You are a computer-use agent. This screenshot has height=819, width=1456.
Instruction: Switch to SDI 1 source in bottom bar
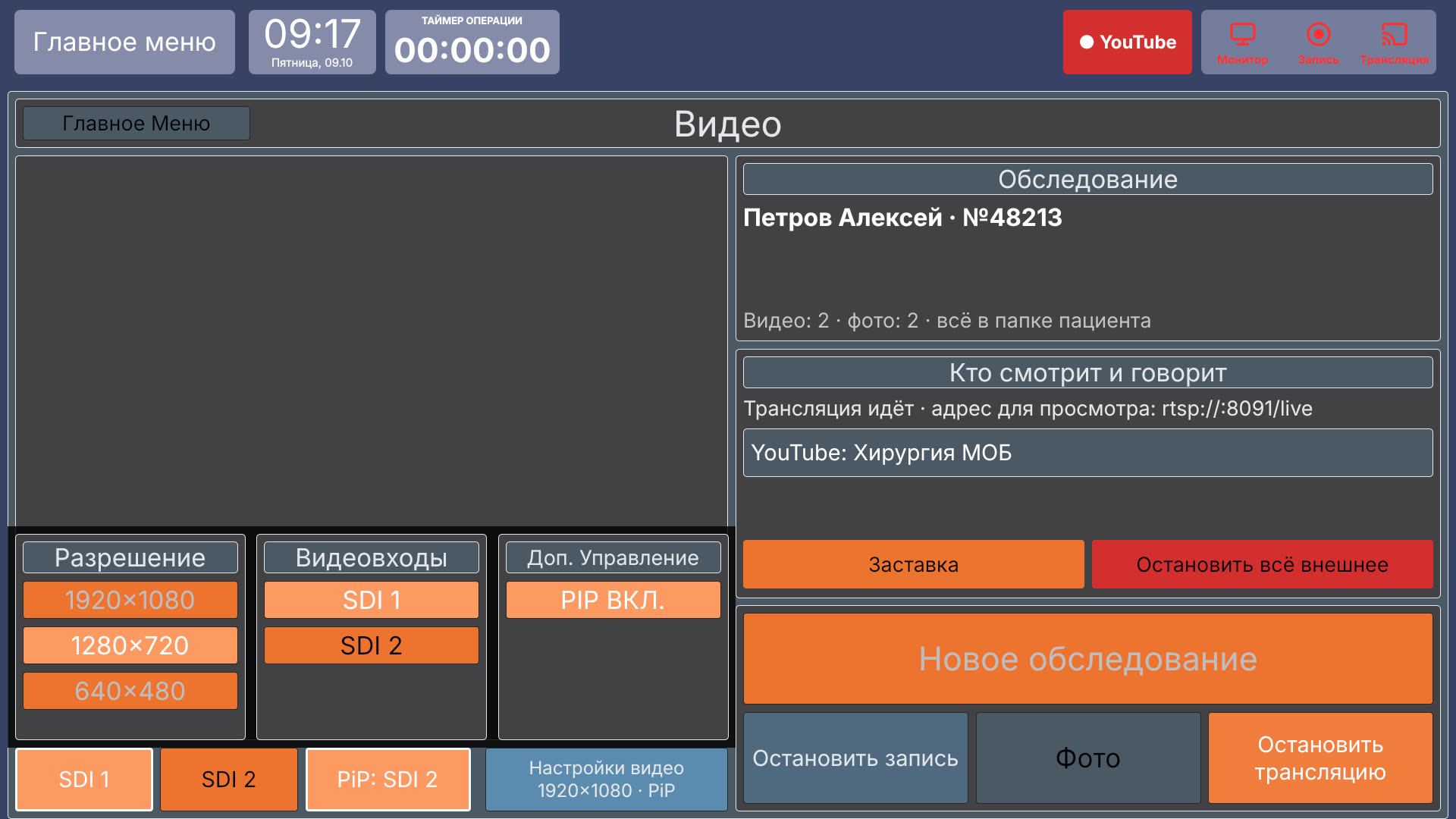coord(84,779)
